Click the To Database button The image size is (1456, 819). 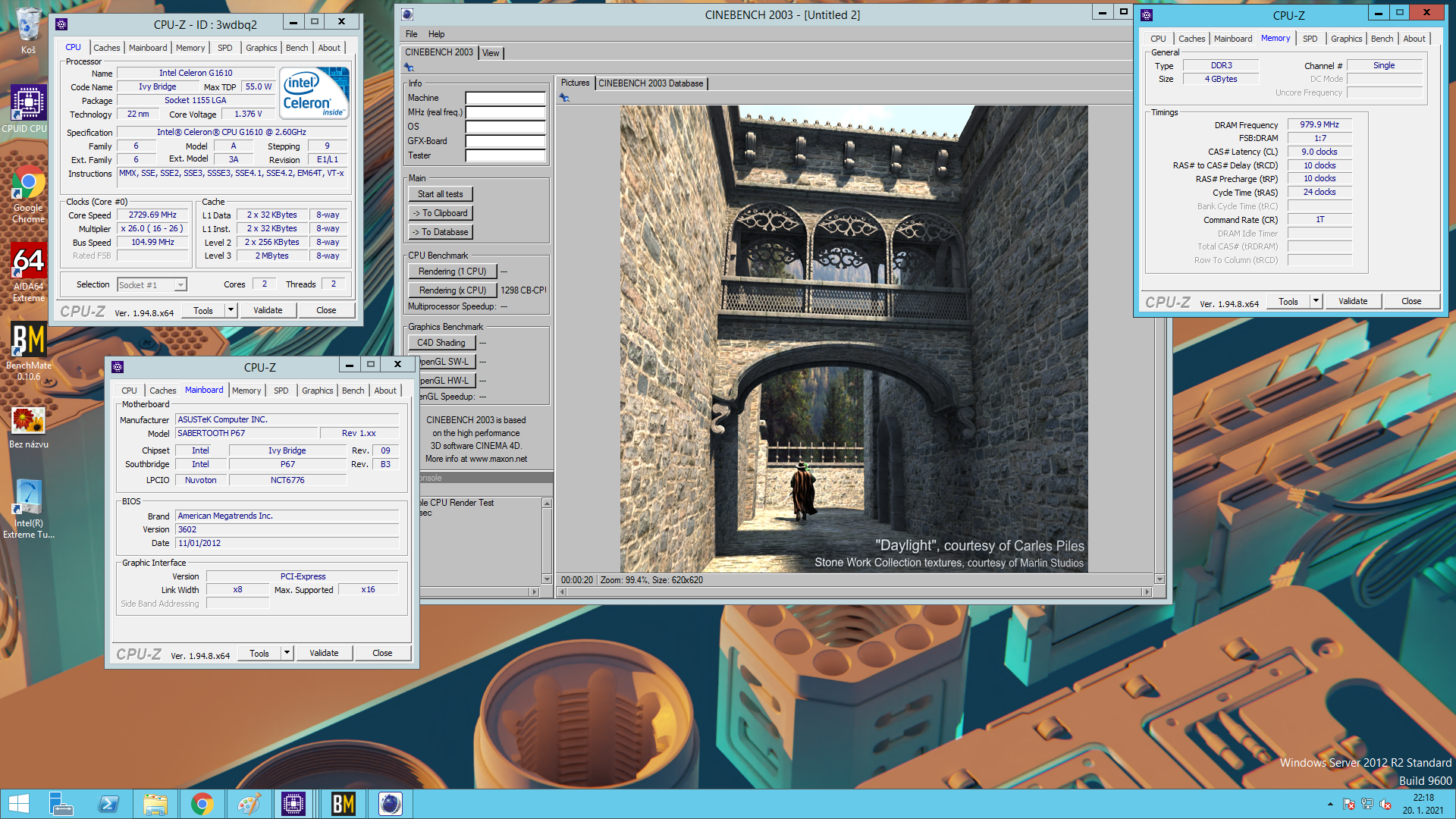[x=440, y=232]
